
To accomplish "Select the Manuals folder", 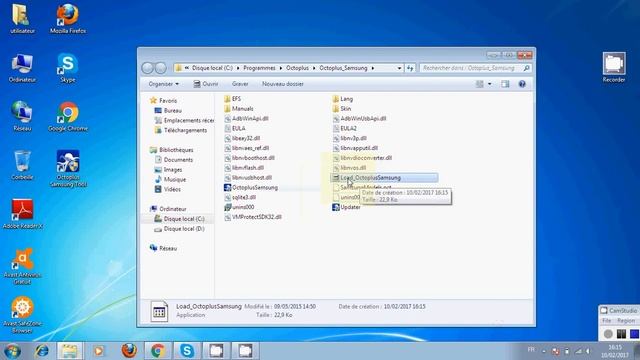I will coord(239,109).
